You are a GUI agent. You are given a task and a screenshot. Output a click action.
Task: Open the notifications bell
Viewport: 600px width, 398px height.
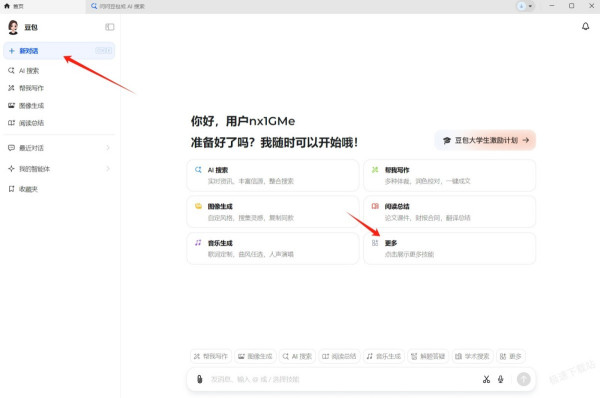tap(585, 26)
